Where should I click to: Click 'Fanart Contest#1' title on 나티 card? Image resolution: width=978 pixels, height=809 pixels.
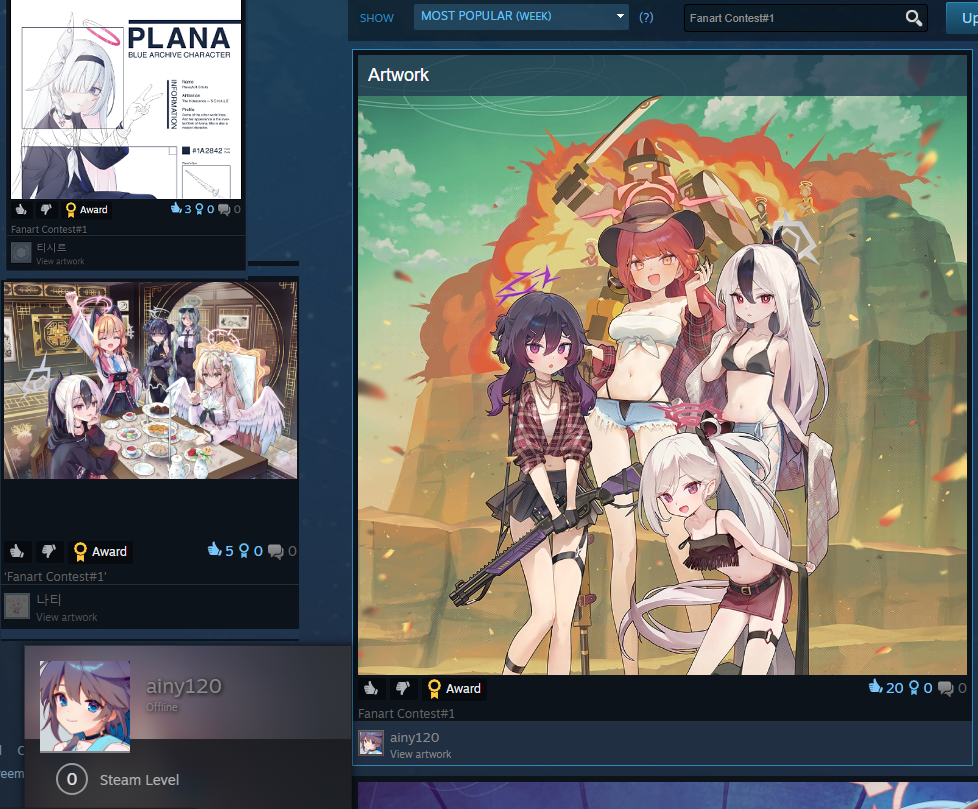tap(55, 576)
